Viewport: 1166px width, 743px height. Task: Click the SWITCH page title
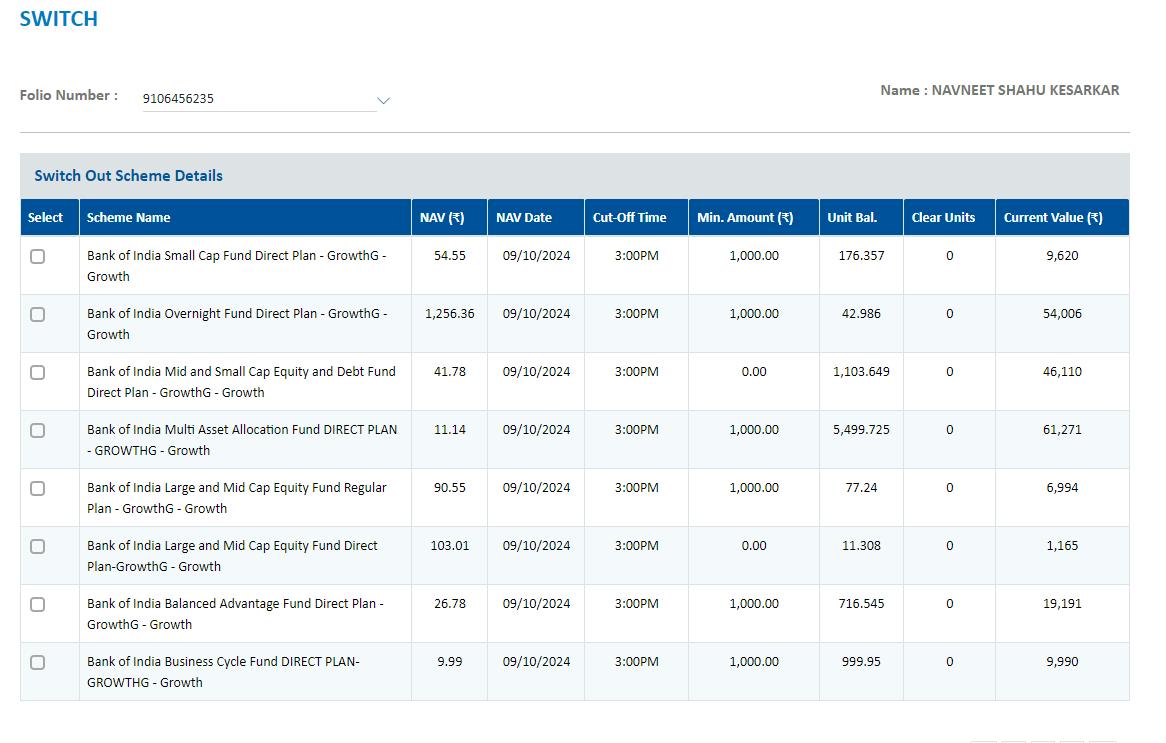pyautogui.click(x=59, y=19)
